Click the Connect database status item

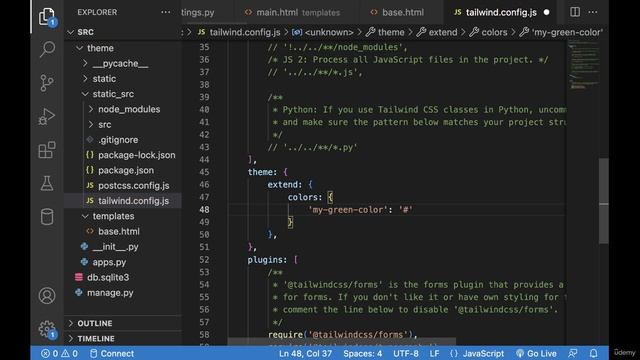[111, 353]
